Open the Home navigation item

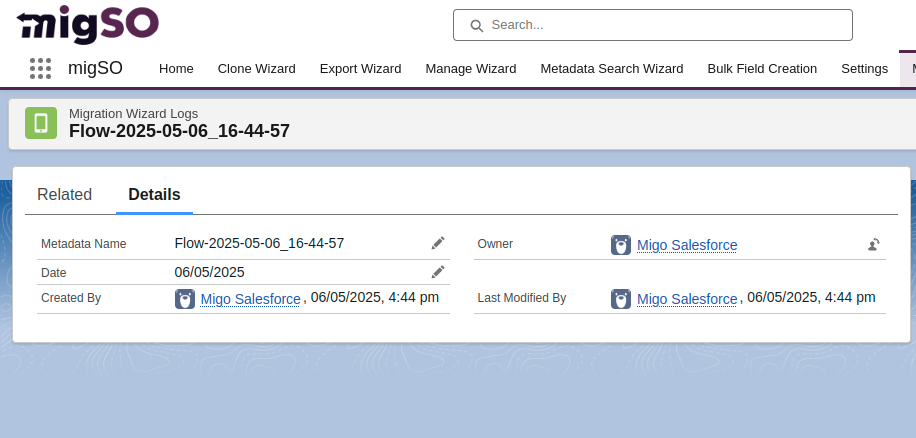point(176,69)
